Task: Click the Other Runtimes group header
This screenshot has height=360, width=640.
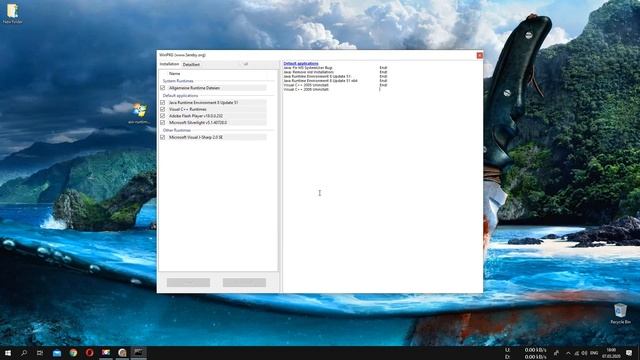Action: [177, 130]
